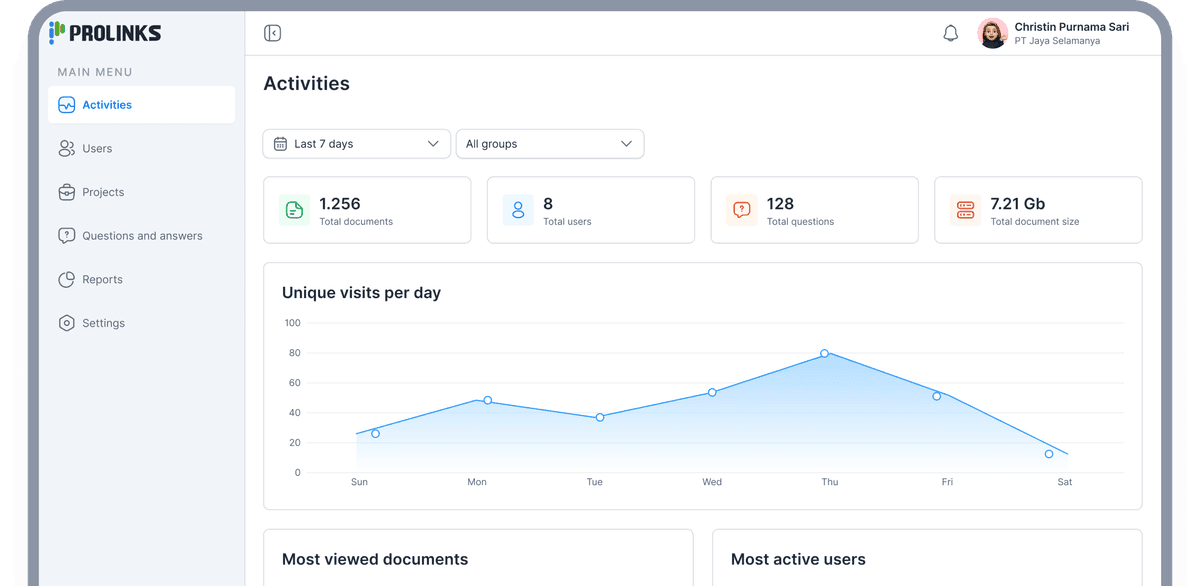
Task: Click the orange Total questions icon
Action: coord(742,210)
